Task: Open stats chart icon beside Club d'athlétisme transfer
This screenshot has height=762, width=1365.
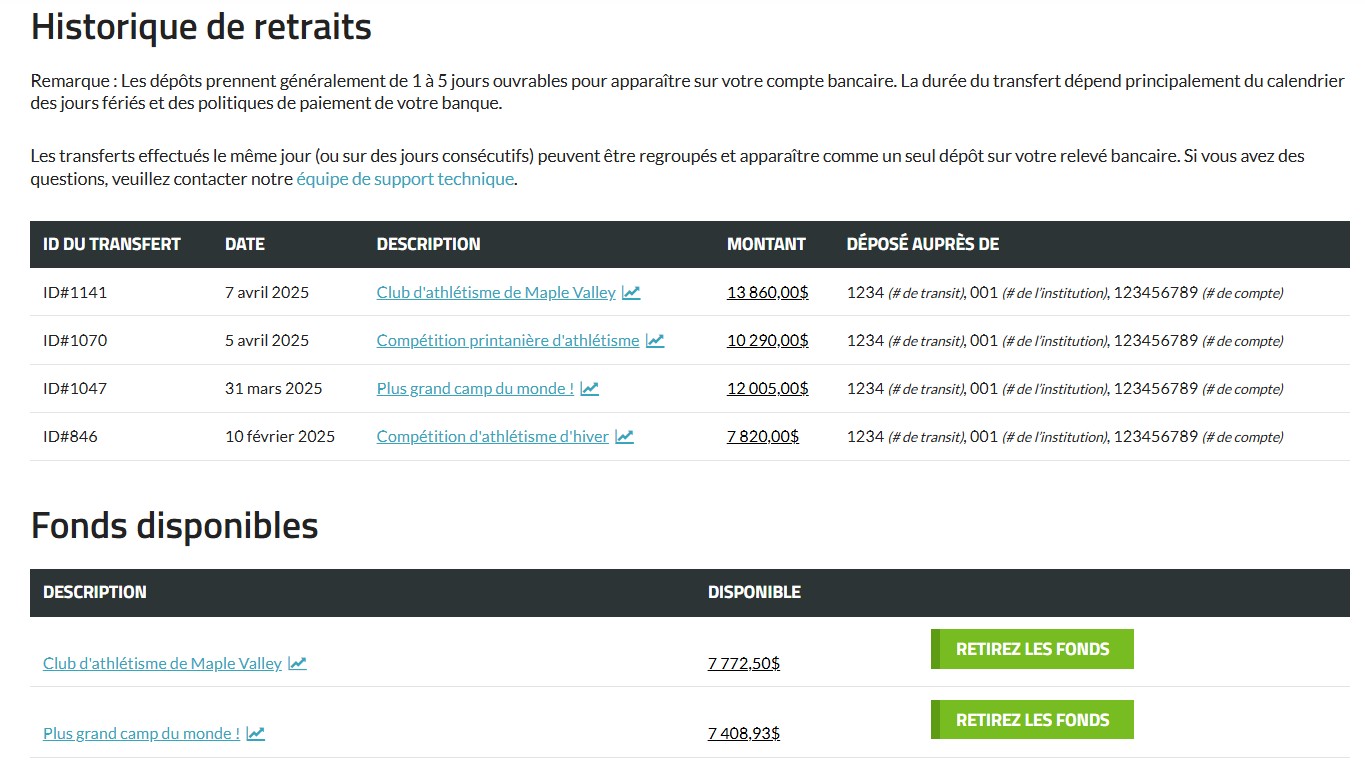Action: [x=631, y=293]
